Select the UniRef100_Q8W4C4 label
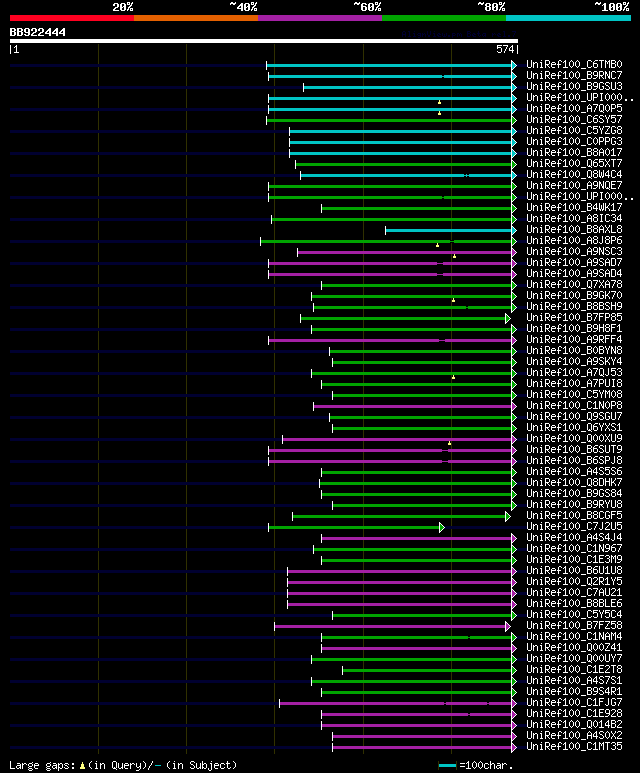Image resolution: width=640 pixels, height=773 pixels. 574,175
